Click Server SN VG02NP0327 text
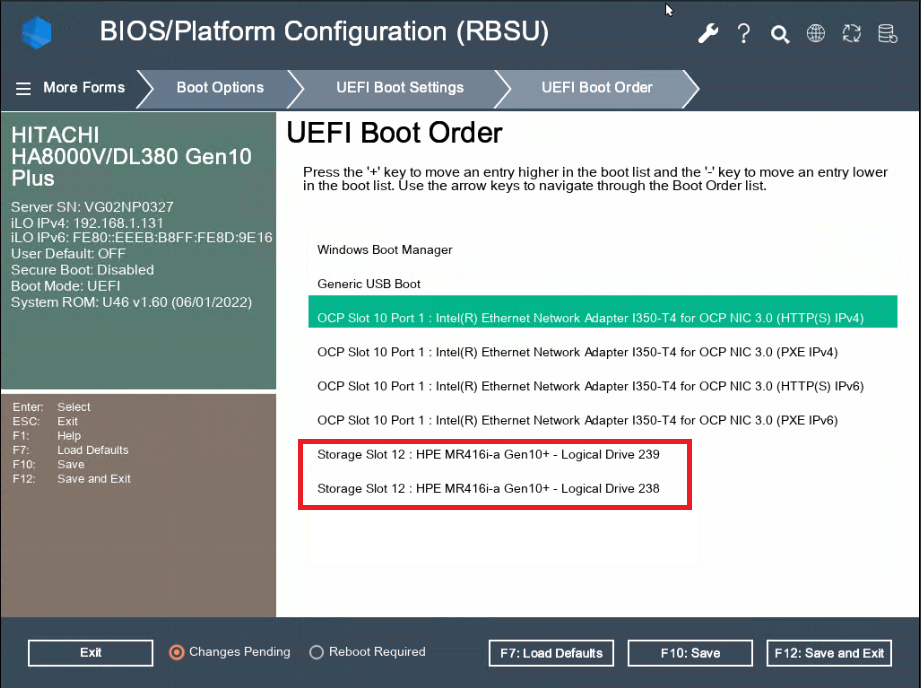 tap(92, 207)
